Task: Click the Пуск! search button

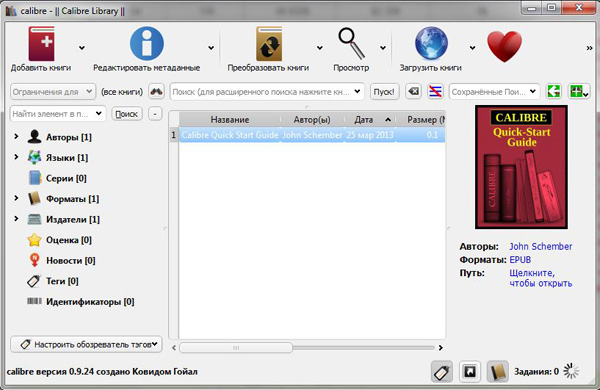Action: click(385, 92)
